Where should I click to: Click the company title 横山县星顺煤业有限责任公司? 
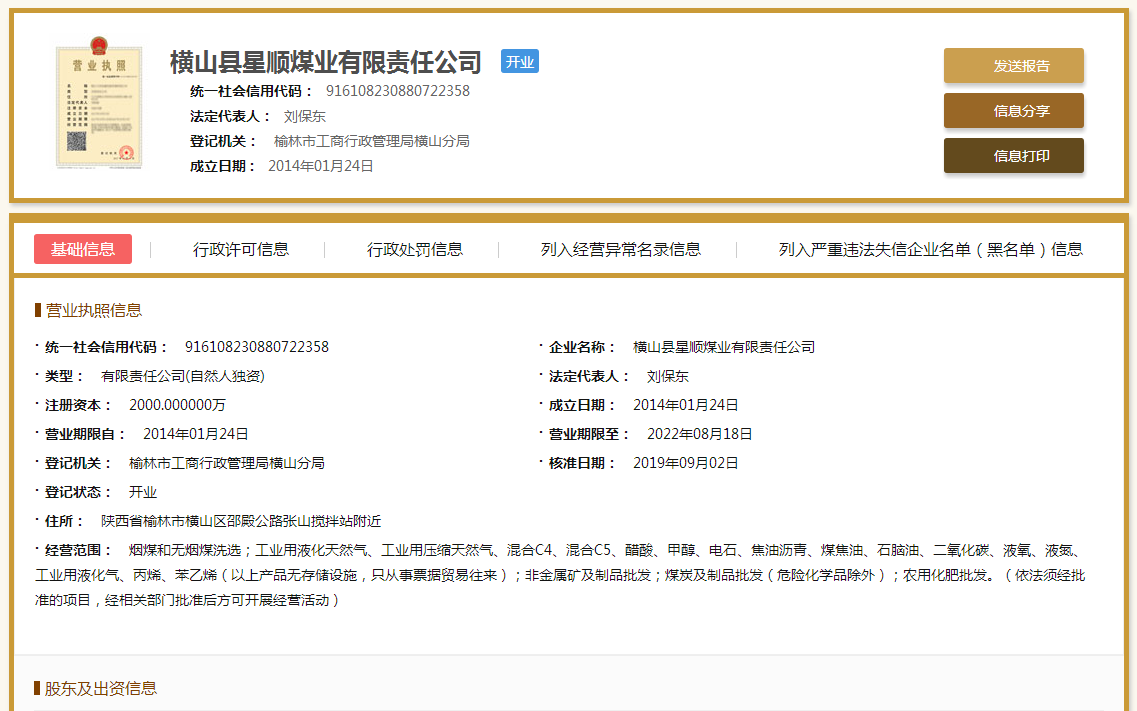tap(326, 62)
